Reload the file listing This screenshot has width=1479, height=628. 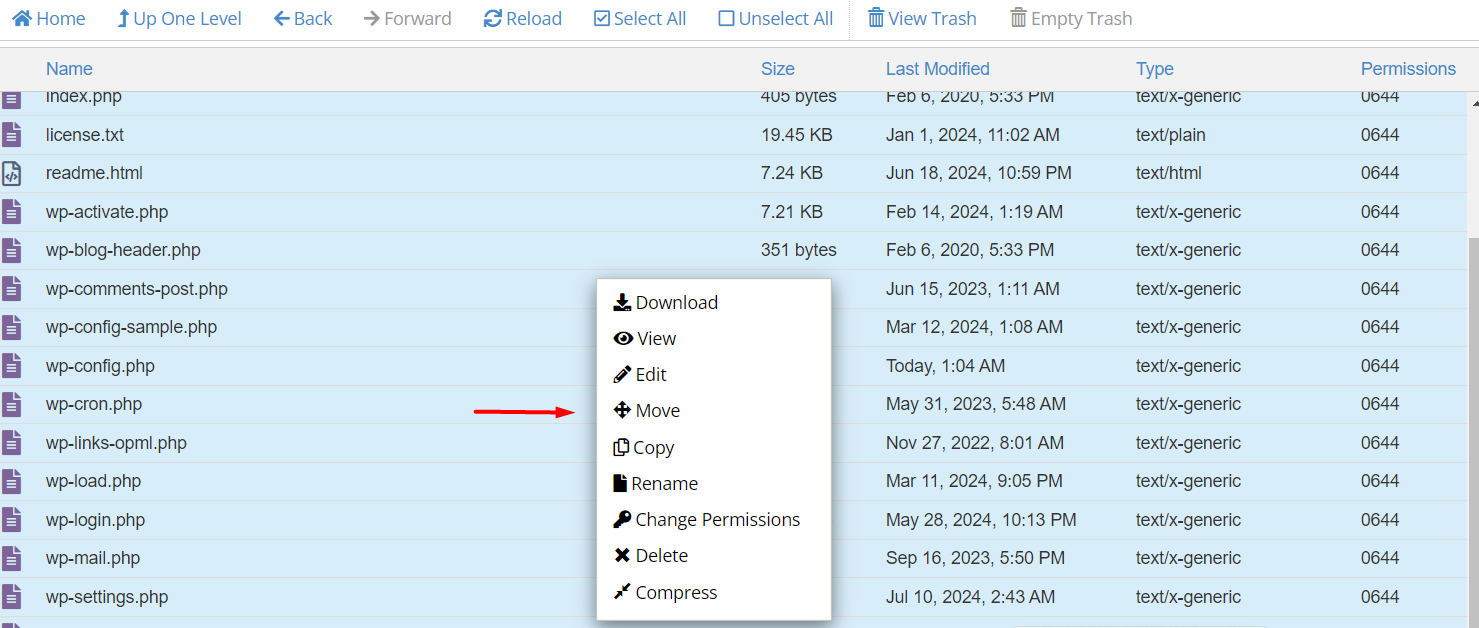[522, 17]
